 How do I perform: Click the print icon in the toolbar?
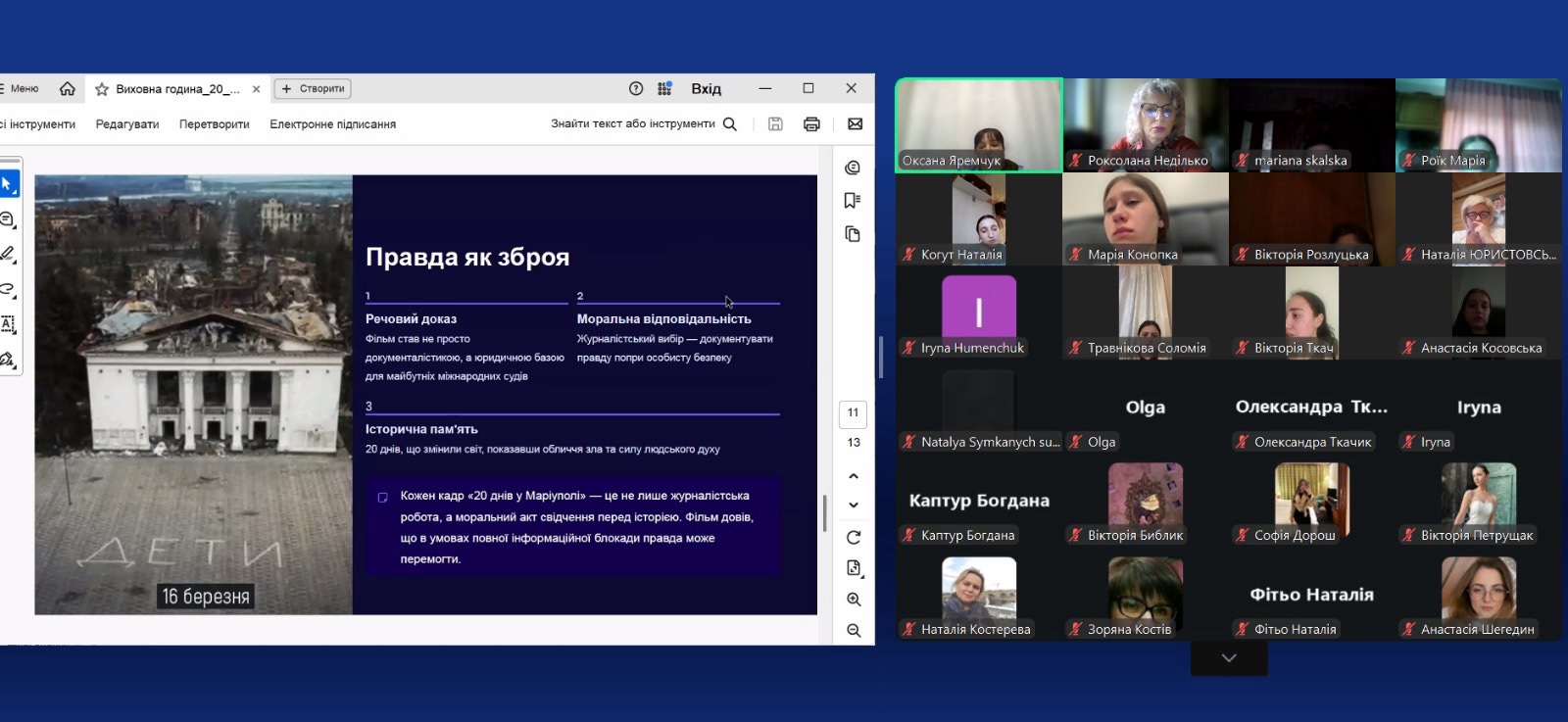[x=811, y=124]
